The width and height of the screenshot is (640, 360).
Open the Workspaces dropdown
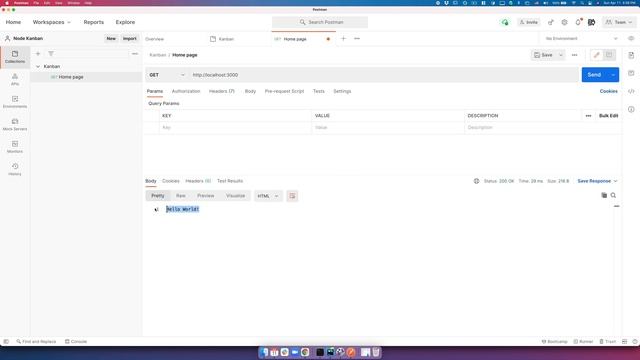tap(51, 22)
